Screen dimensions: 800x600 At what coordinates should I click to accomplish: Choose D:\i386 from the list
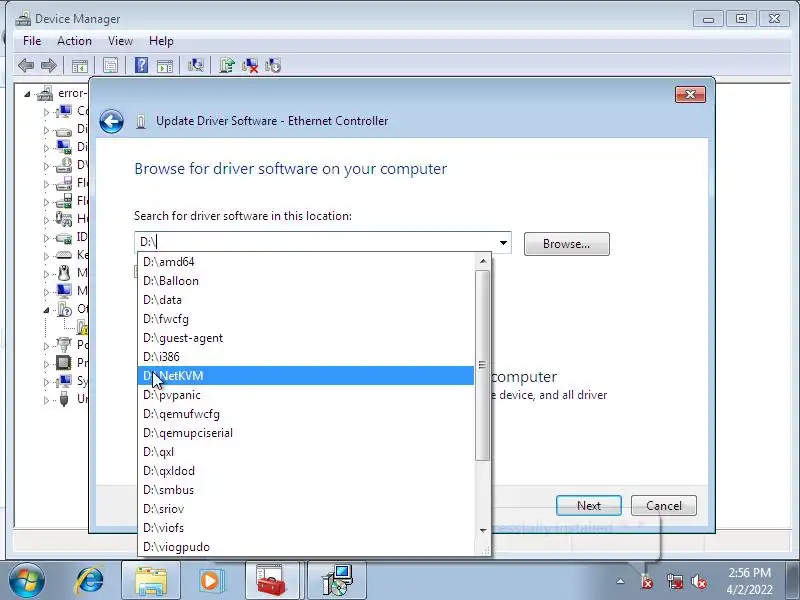click(306, 357)
